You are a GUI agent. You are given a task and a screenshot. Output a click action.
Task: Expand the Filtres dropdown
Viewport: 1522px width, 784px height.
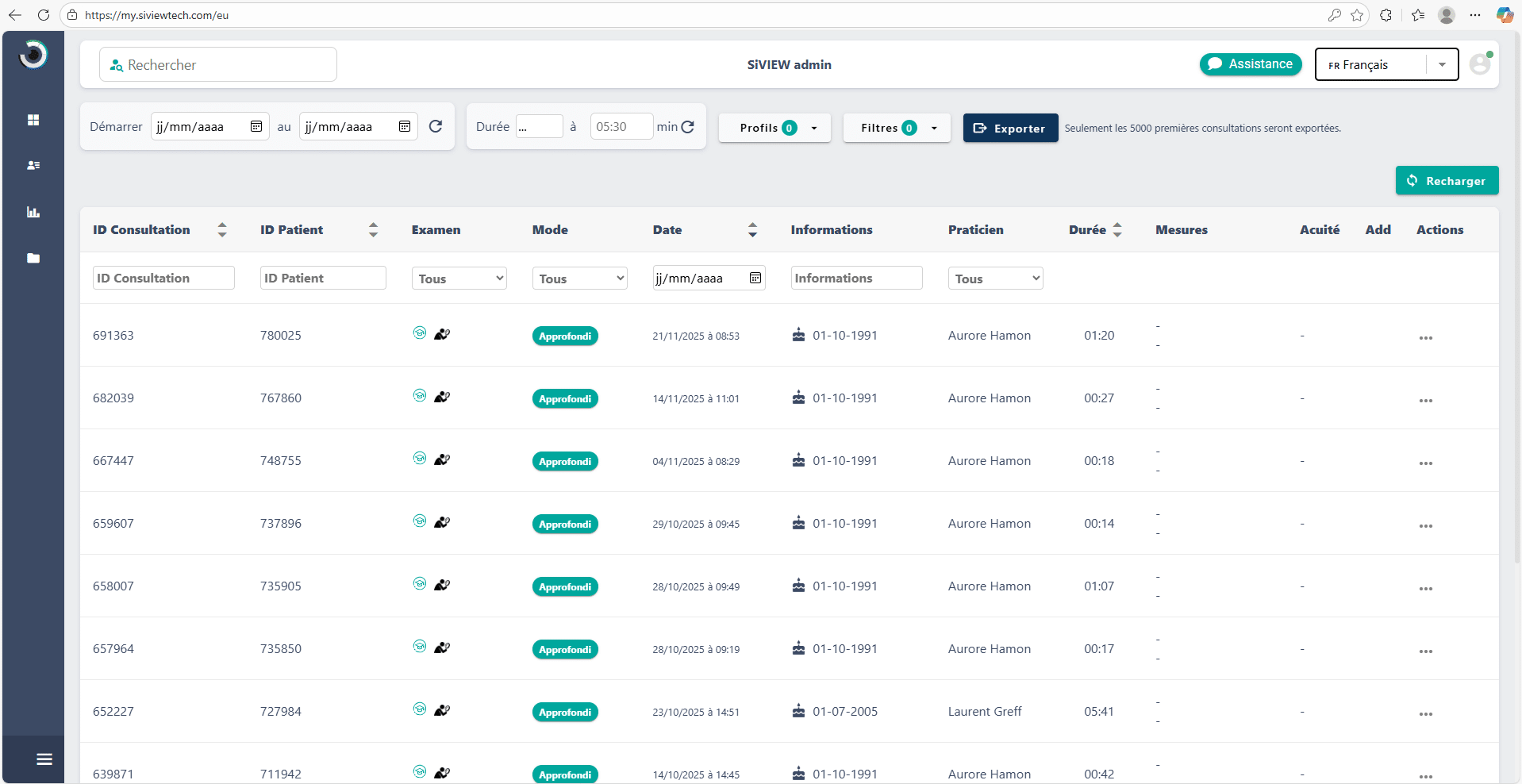click(896, 128)
